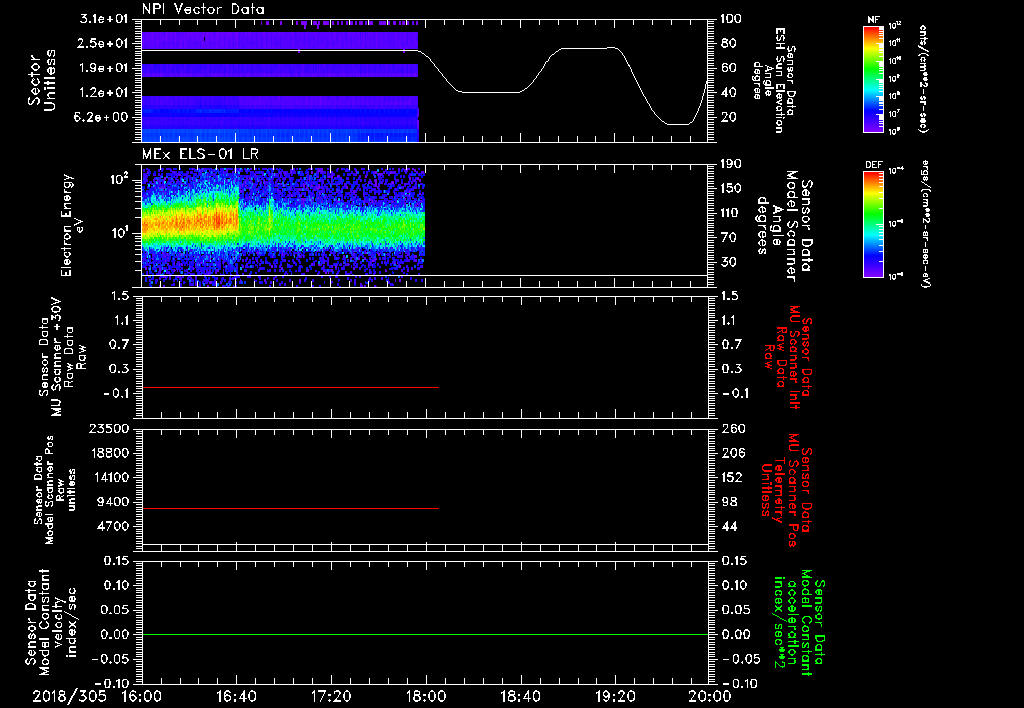Click the 23500 scanner position tick label
The height and width of the screenshot is (708, 1024).
click(x=108, y=429)
